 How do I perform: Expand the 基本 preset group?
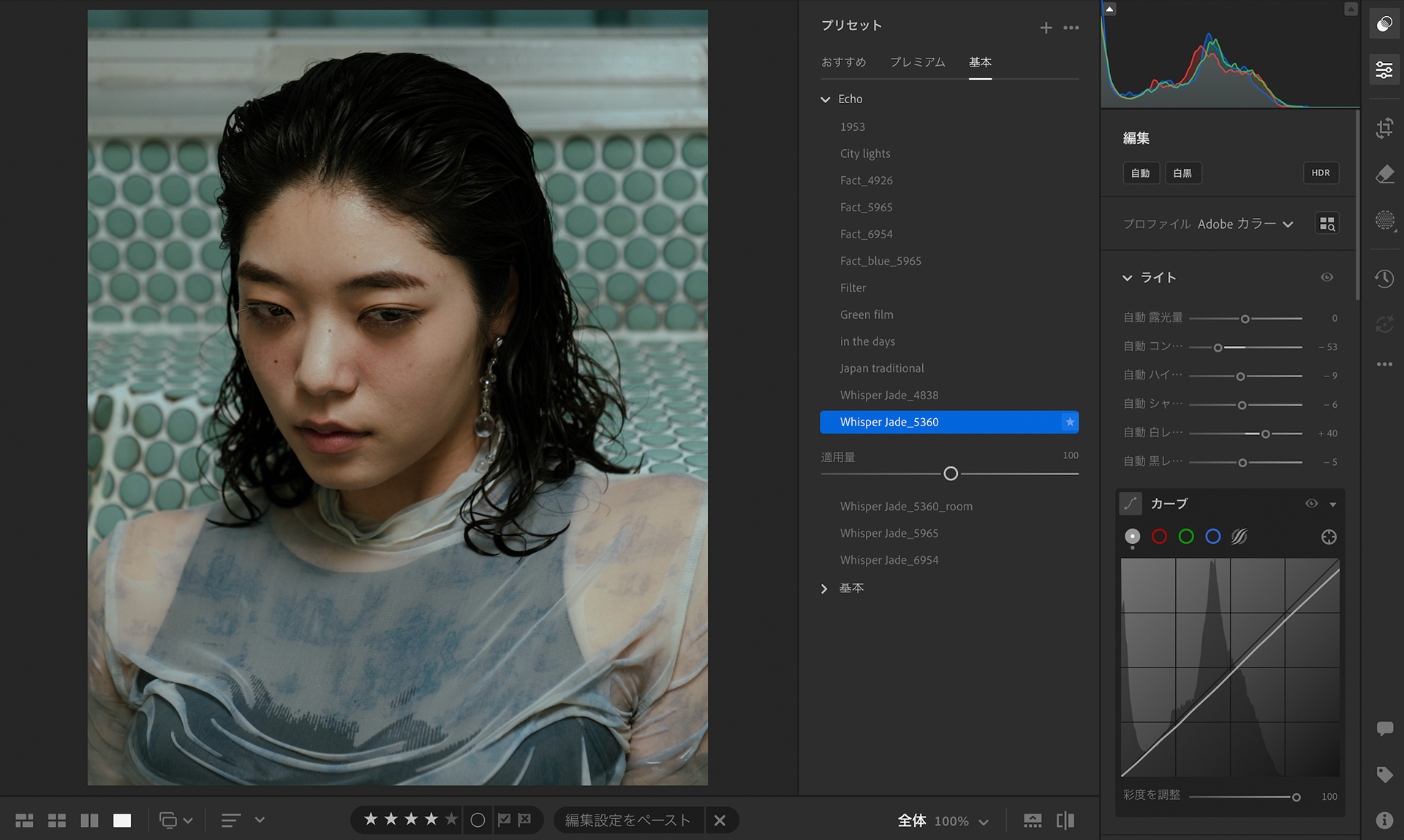click(825, 589)
